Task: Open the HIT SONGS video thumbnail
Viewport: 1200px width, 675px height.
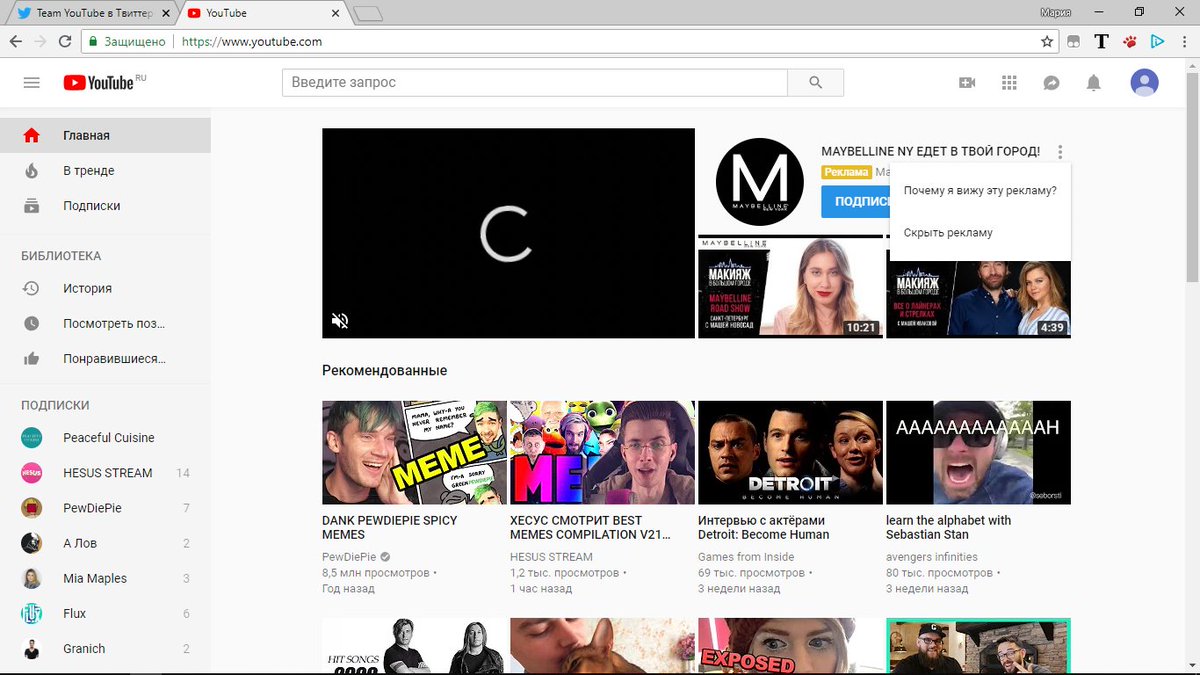Action: pos(414,646)
